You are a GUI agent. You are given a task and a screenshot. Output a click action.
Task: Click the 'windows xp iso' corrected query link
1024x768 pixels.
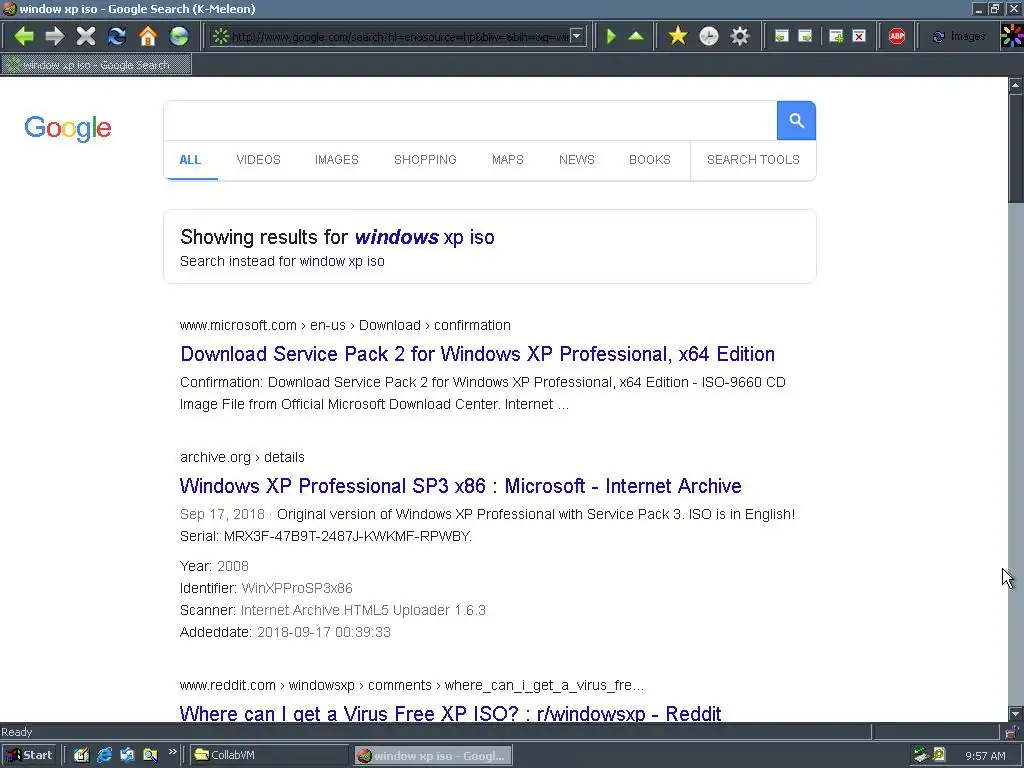(424, 237)
